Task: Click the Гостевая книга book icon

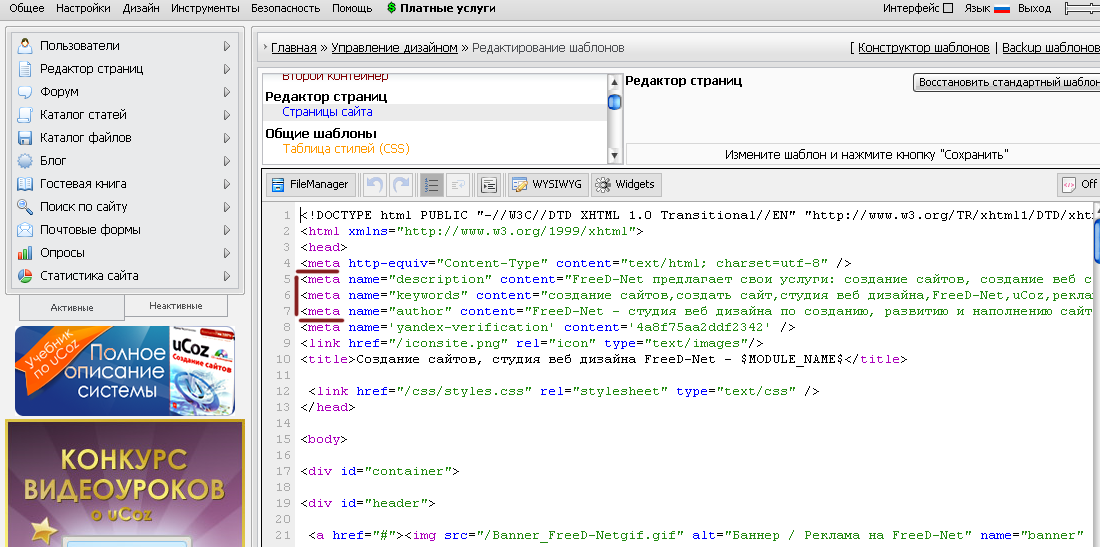Action: tap(25, 184)
